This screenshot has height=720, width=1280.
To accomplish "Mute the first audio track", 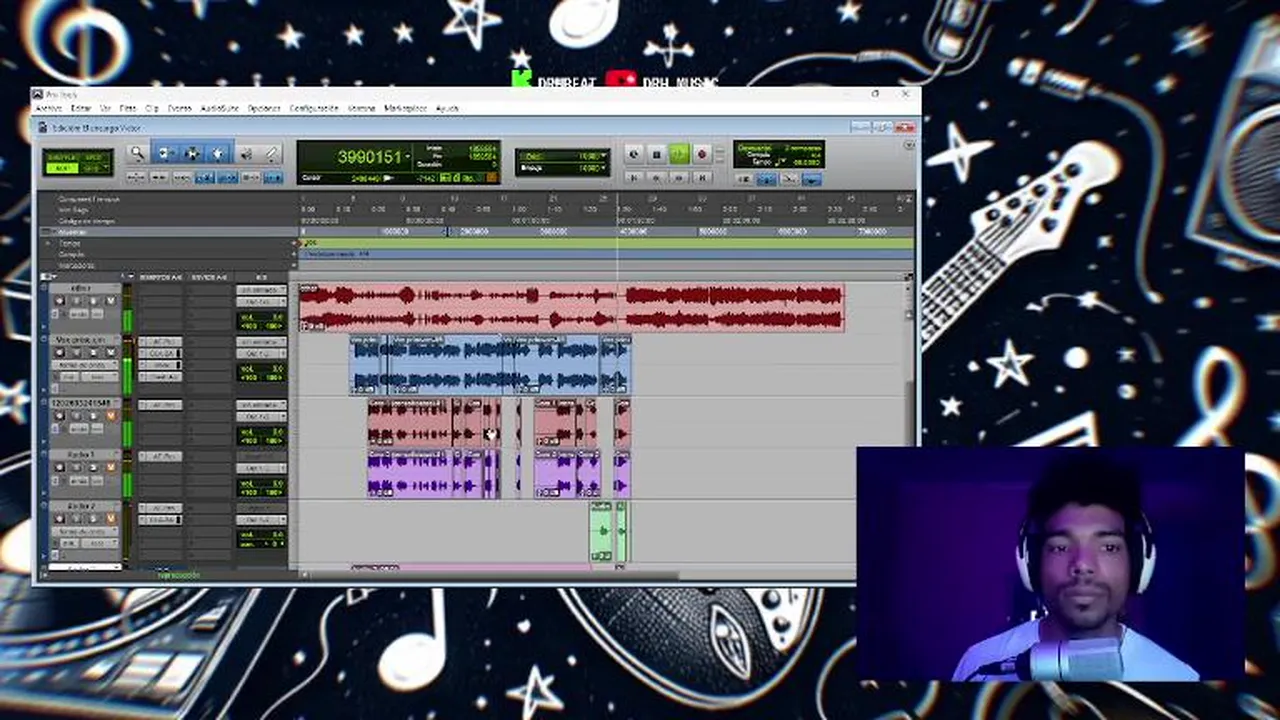I will pyautogui.click(x=111, y=301).
